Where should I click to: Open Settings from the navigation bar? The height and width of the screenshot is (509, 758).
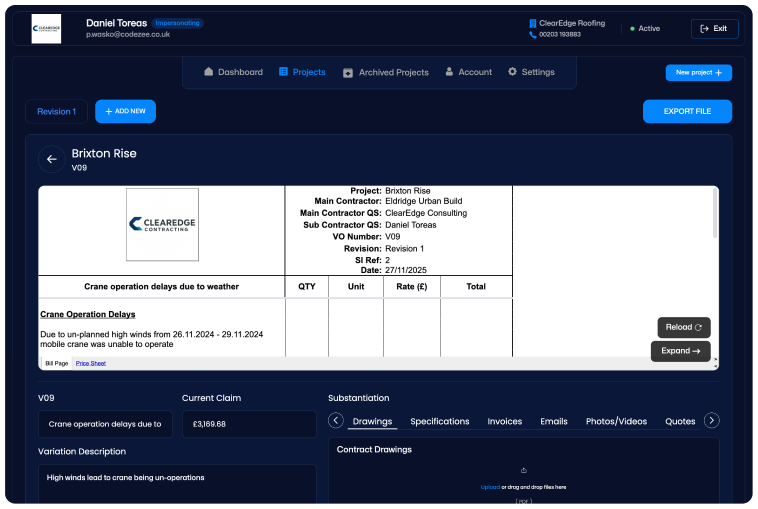click(530, 72)
